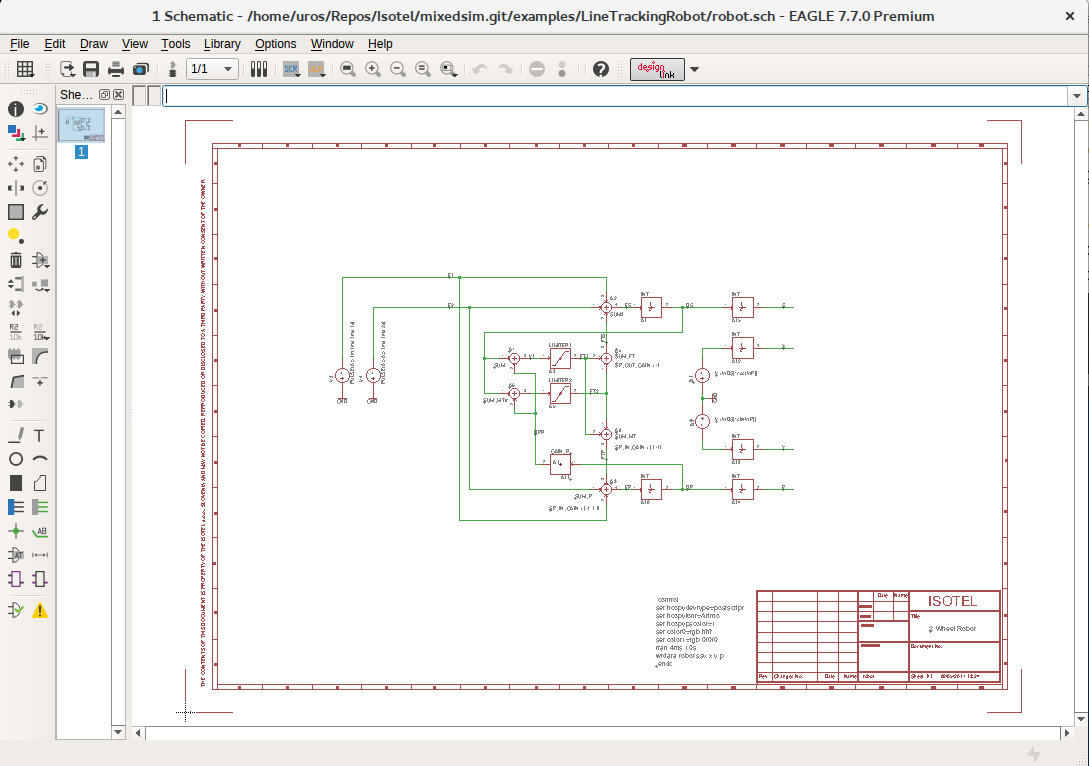Viewport: 1089px width, 766px height.
Task: Select the R2 10k Name tool
Action: pos(16,332)
